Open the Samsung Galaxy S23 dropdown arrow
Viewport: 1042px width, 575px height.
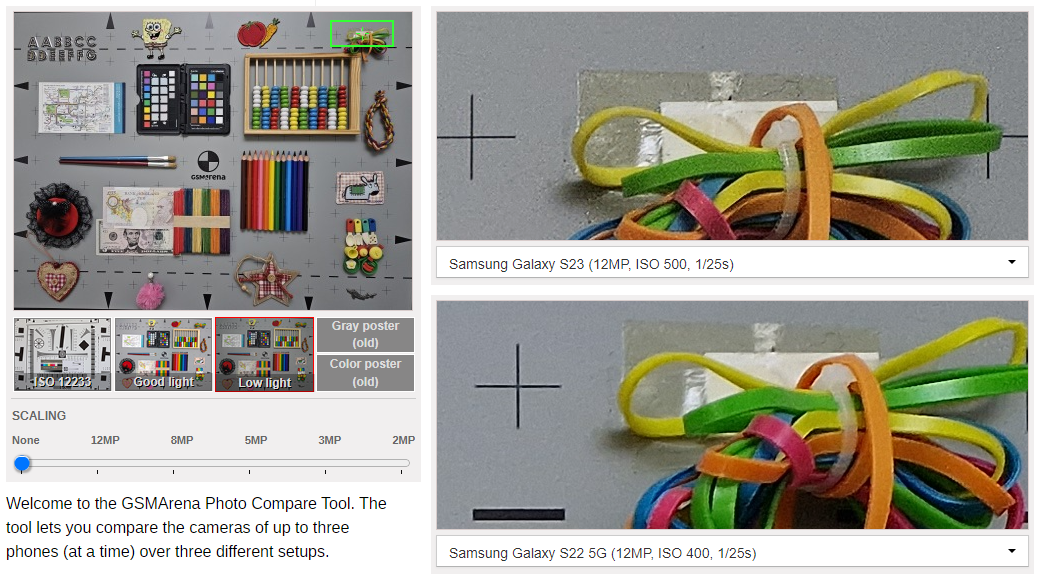(1011, 263)
